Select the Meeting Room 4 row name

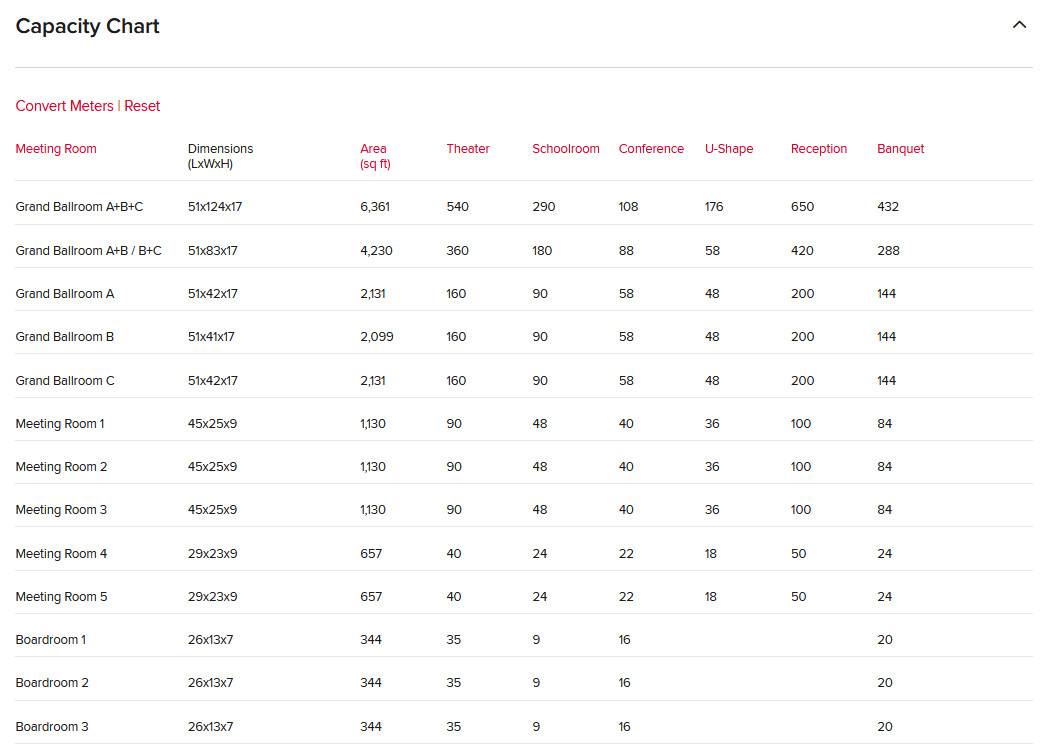61,553
